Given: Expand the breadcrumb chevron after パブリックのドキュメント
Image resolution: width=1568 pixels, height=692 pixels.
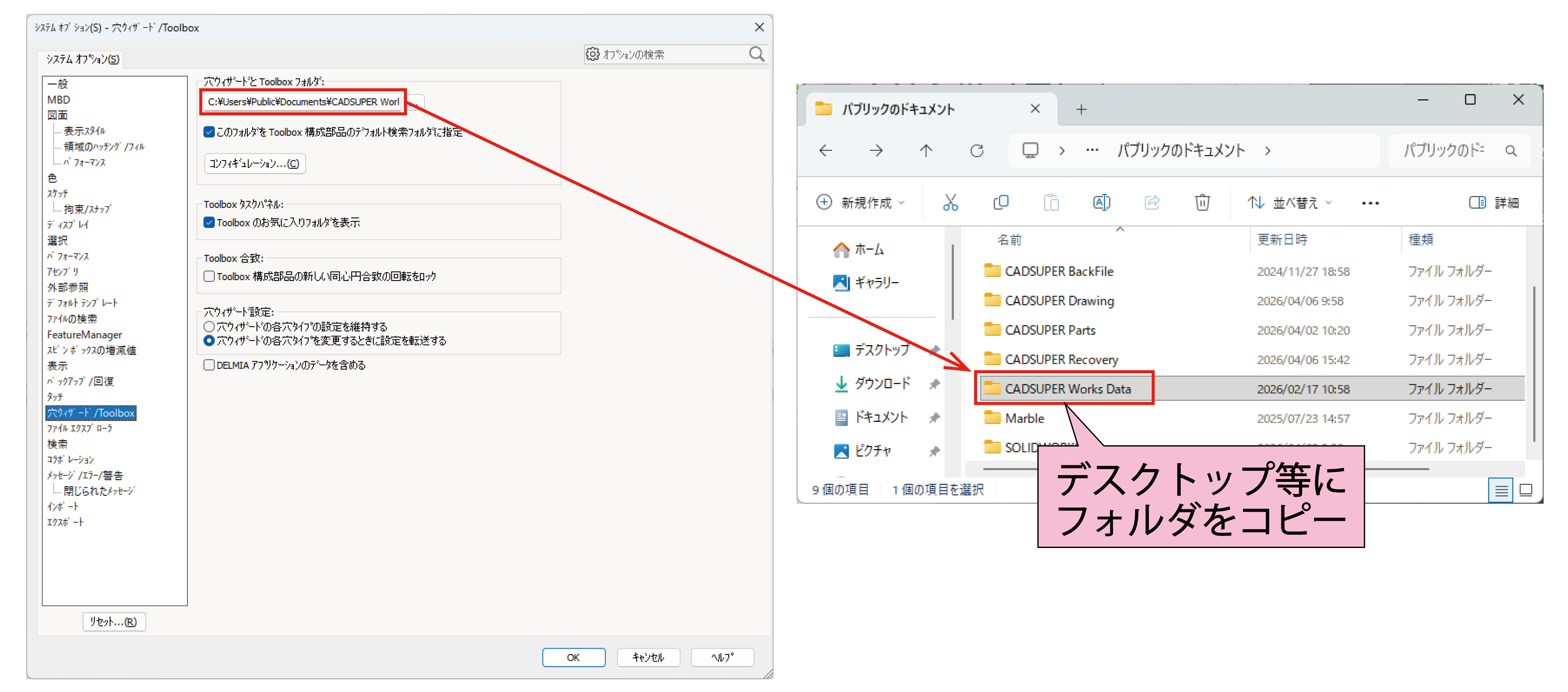Looking at the screenshot, I should (1267, 150).
